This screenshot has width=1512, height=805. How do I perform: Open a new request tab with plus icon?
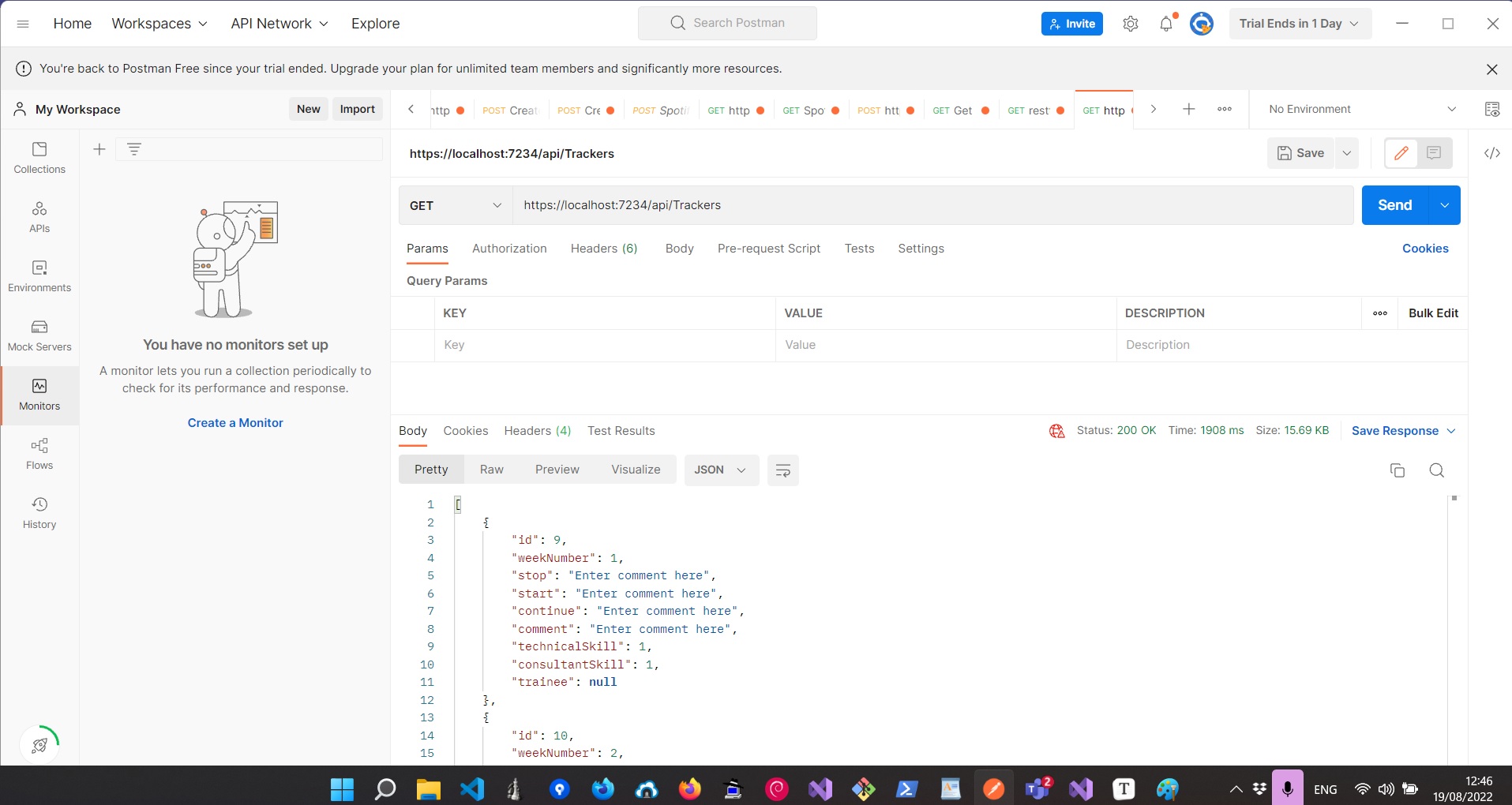(1189, 109)
